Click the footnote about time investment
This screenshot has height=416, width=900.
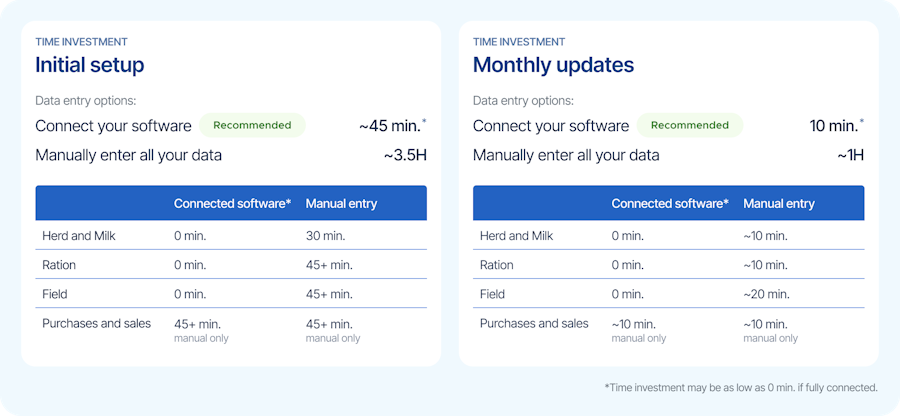741,387
